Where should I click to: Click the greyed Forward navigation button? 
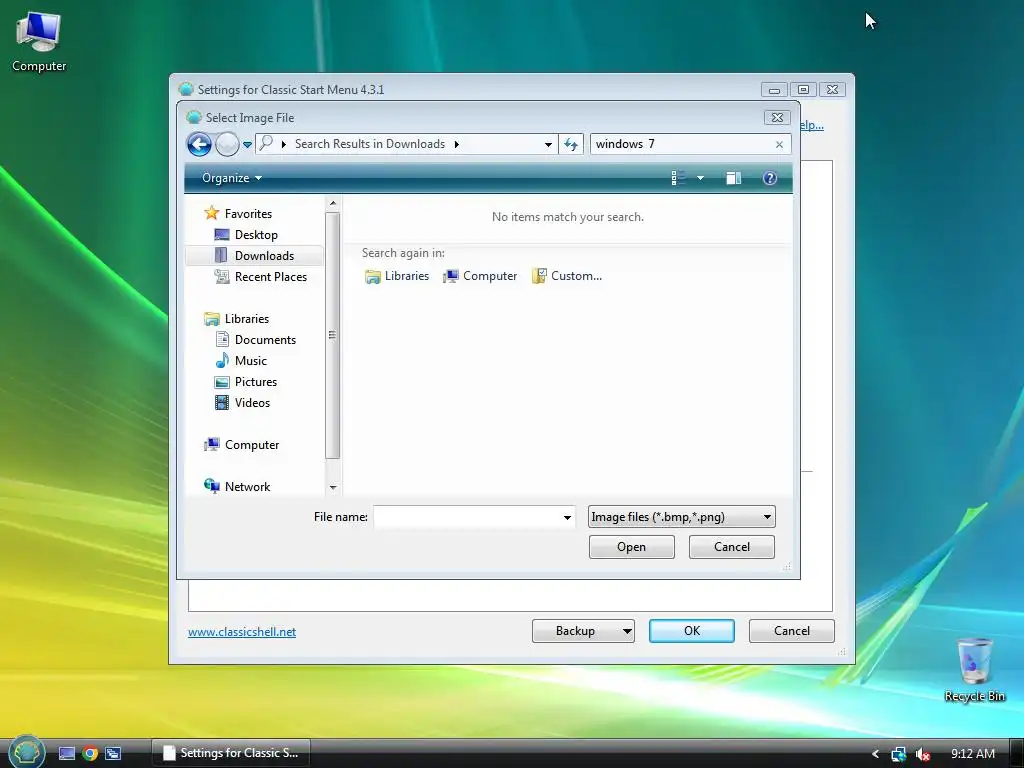(x=227, y=144)
